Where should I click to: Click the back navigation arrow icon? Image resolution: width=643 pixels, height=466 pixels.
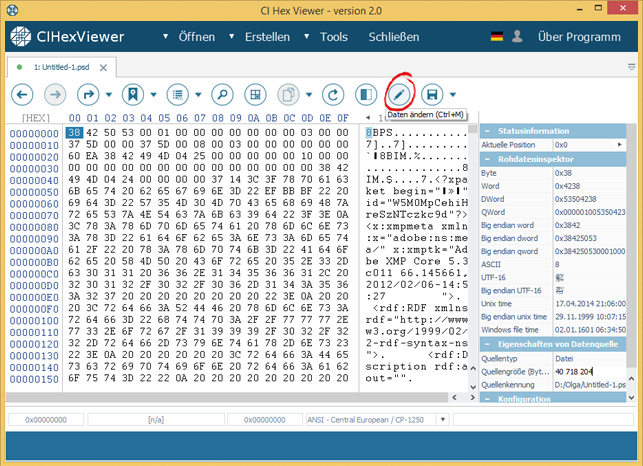click(23, 95)
